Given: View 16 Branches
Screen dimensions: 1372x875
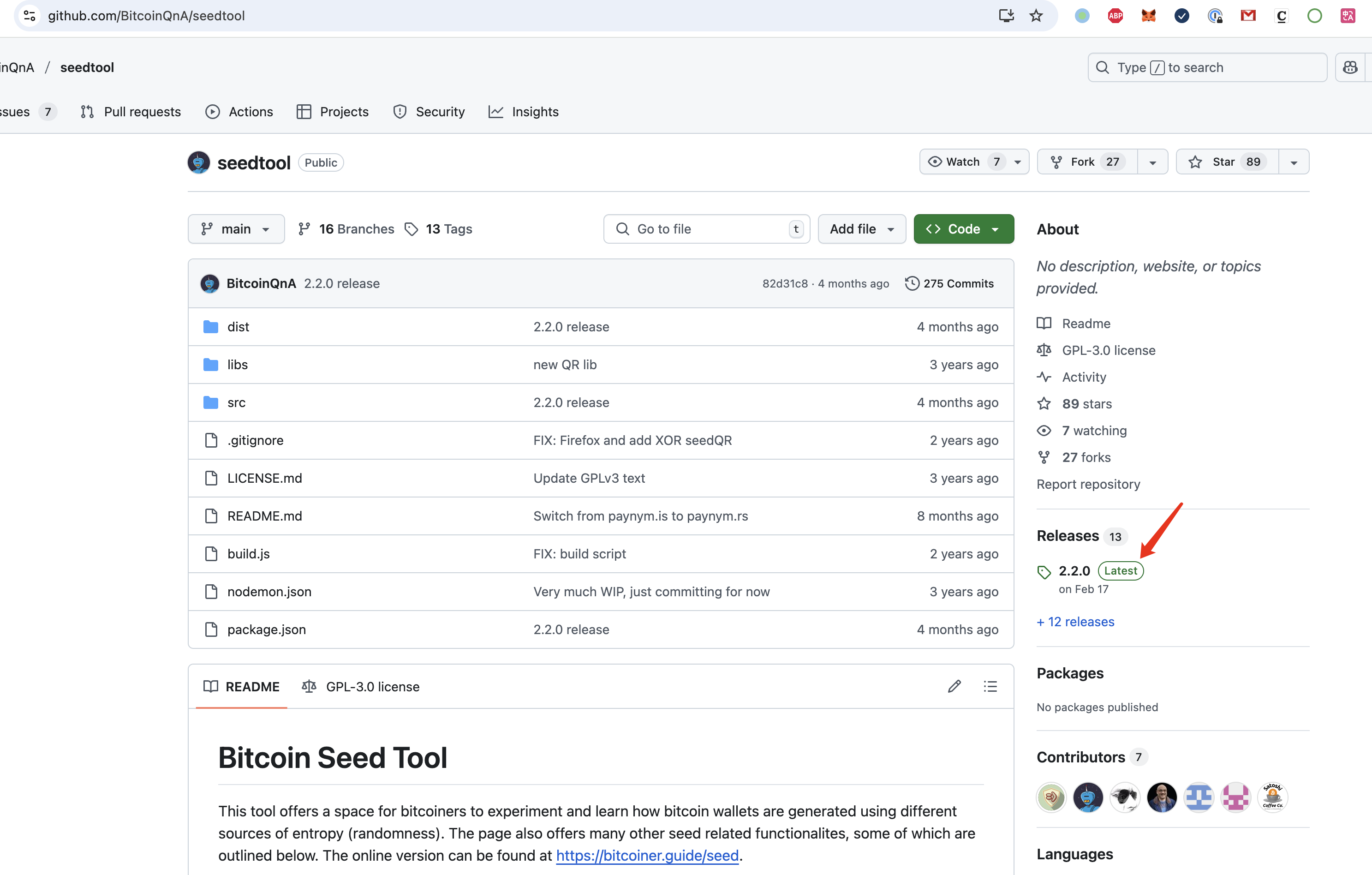Looking at the screenshot, I should [x=346, y=229].
